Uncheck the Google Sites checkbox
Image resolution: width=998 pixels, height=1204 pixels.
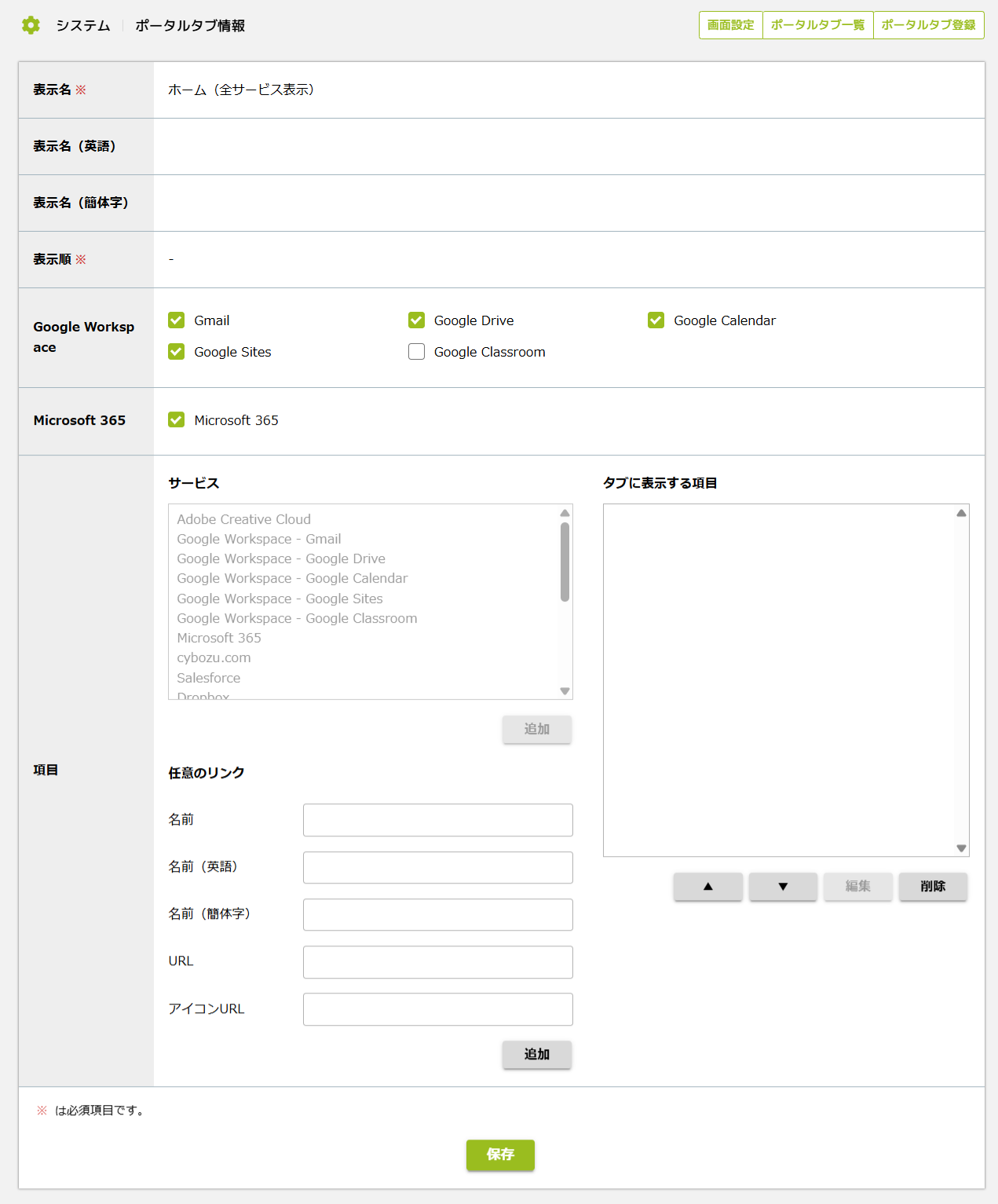[x=177, y=352]
